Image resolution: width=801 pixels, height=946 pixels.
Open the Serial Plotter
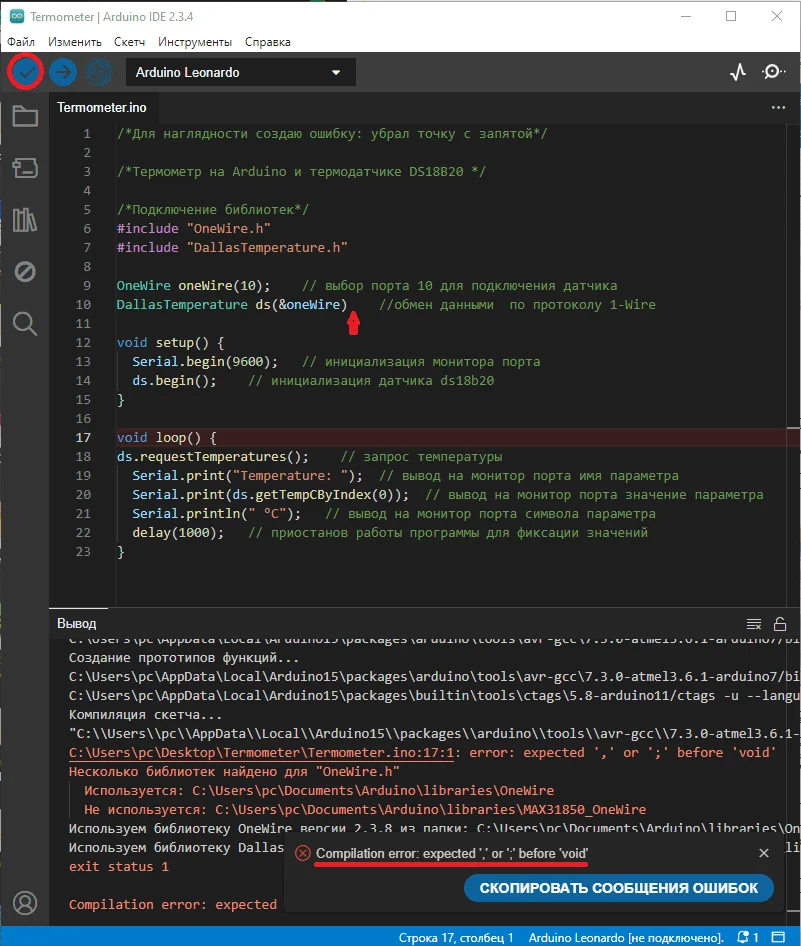[x=738, y=72]
